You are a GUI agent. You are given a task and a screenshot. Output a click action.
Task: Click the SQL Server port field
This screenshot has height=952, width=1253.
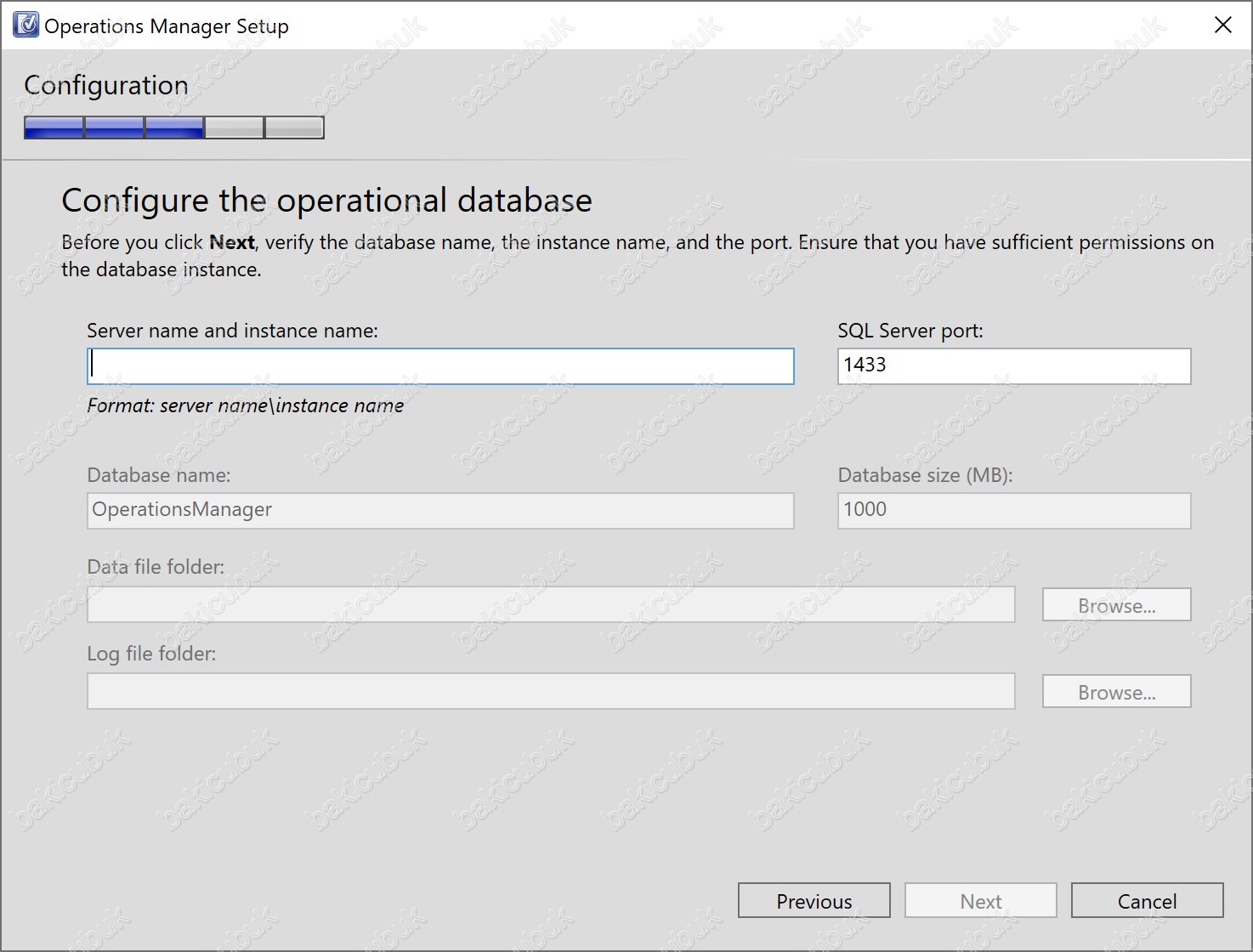coord(1014,366)
